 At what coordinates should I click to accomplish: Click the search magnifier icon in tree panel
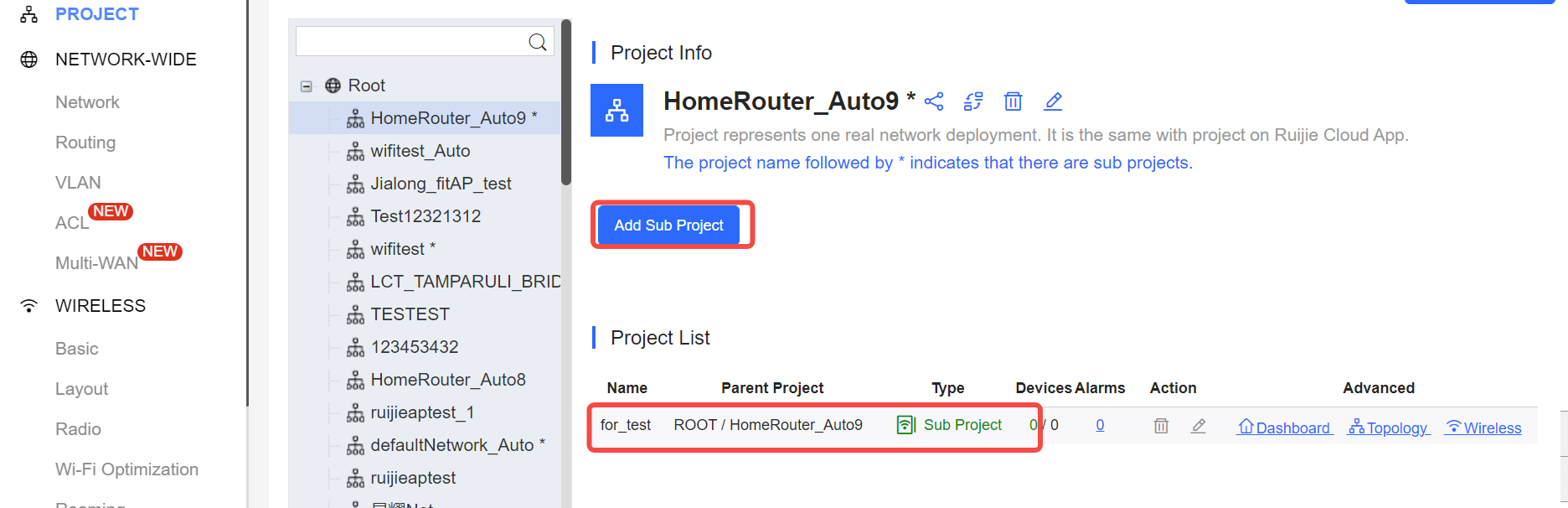[538, 42]
